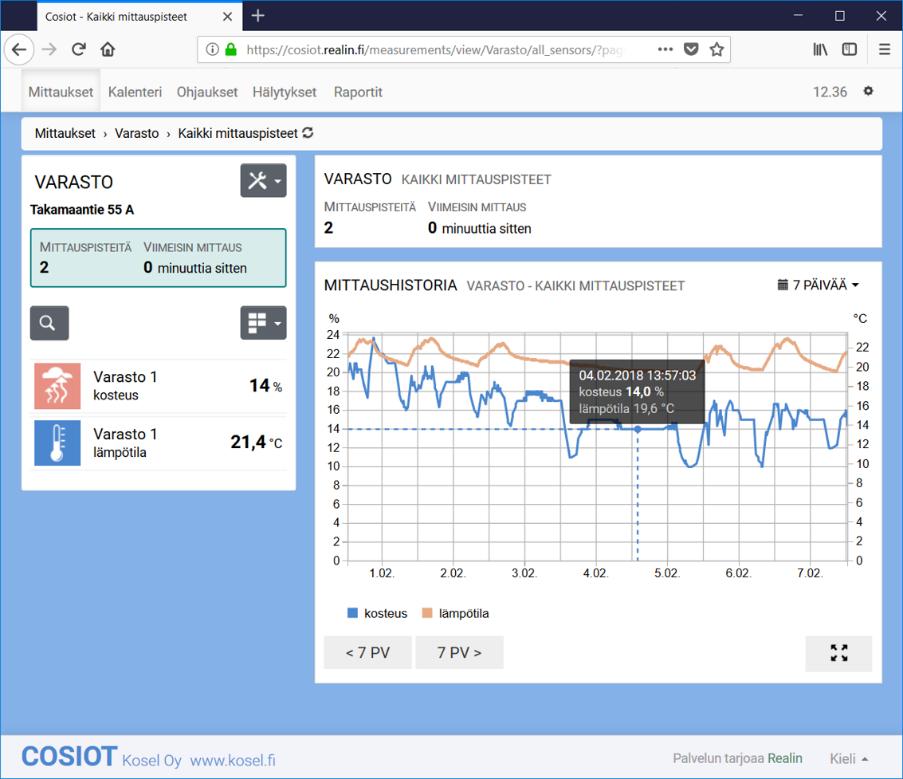Select the green Mittauspisteitä summary card
This screenshot has width=903, height=779.
tap(158, 258)
